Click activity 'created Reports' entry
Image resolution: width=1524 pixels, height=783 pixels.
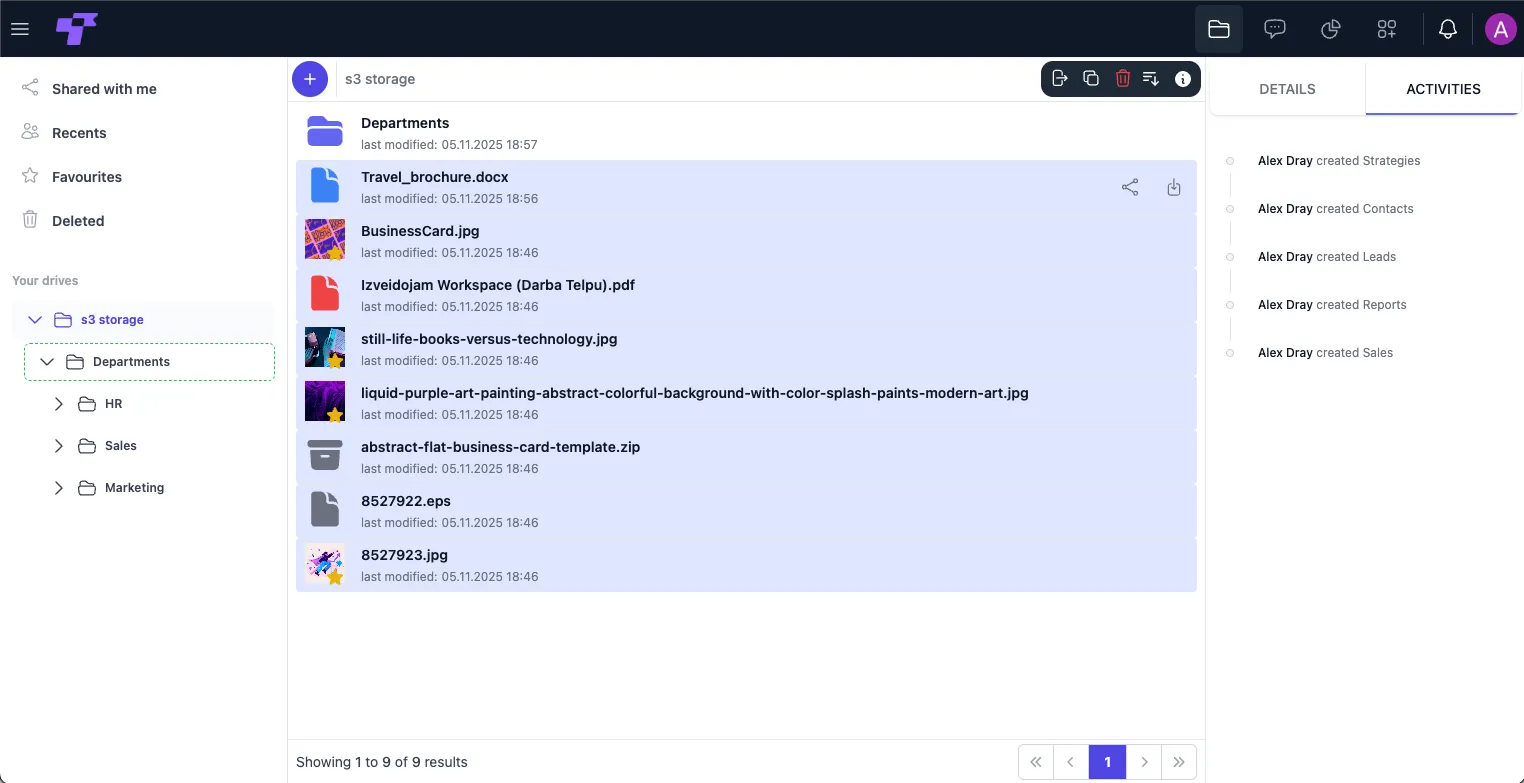tap(1332, 305)
